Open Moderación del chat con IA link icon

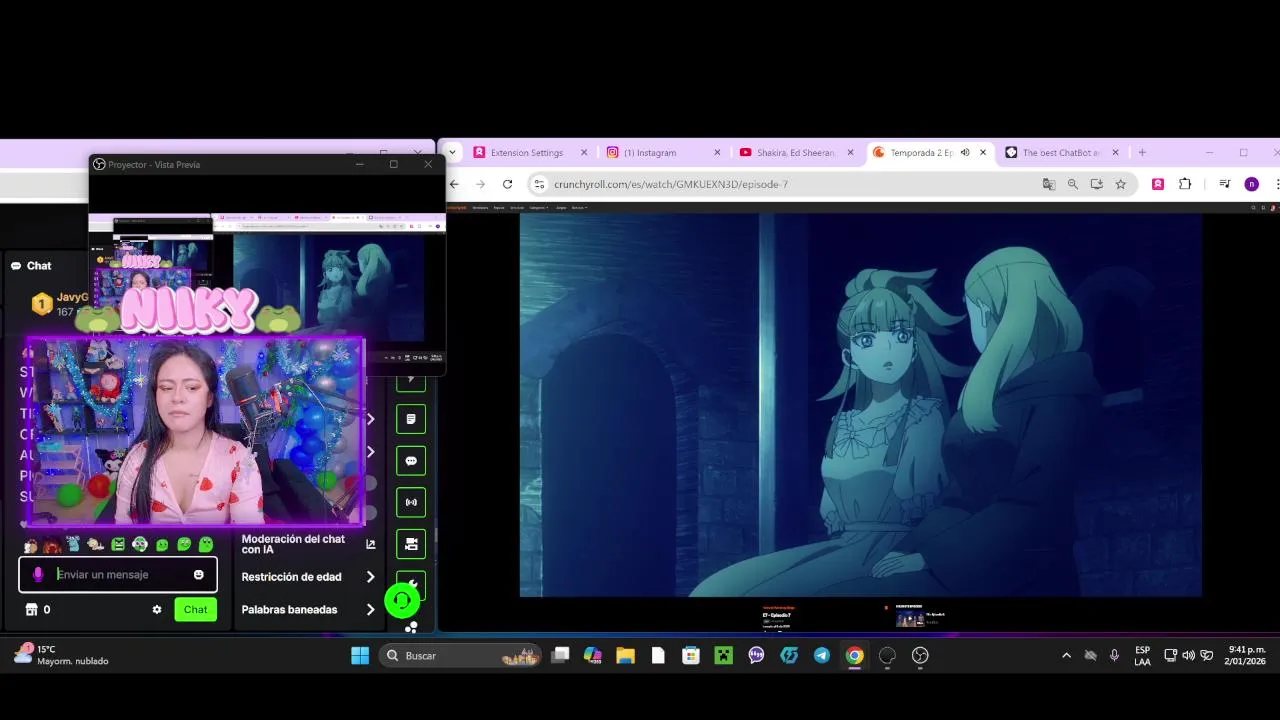coord(370,544)
